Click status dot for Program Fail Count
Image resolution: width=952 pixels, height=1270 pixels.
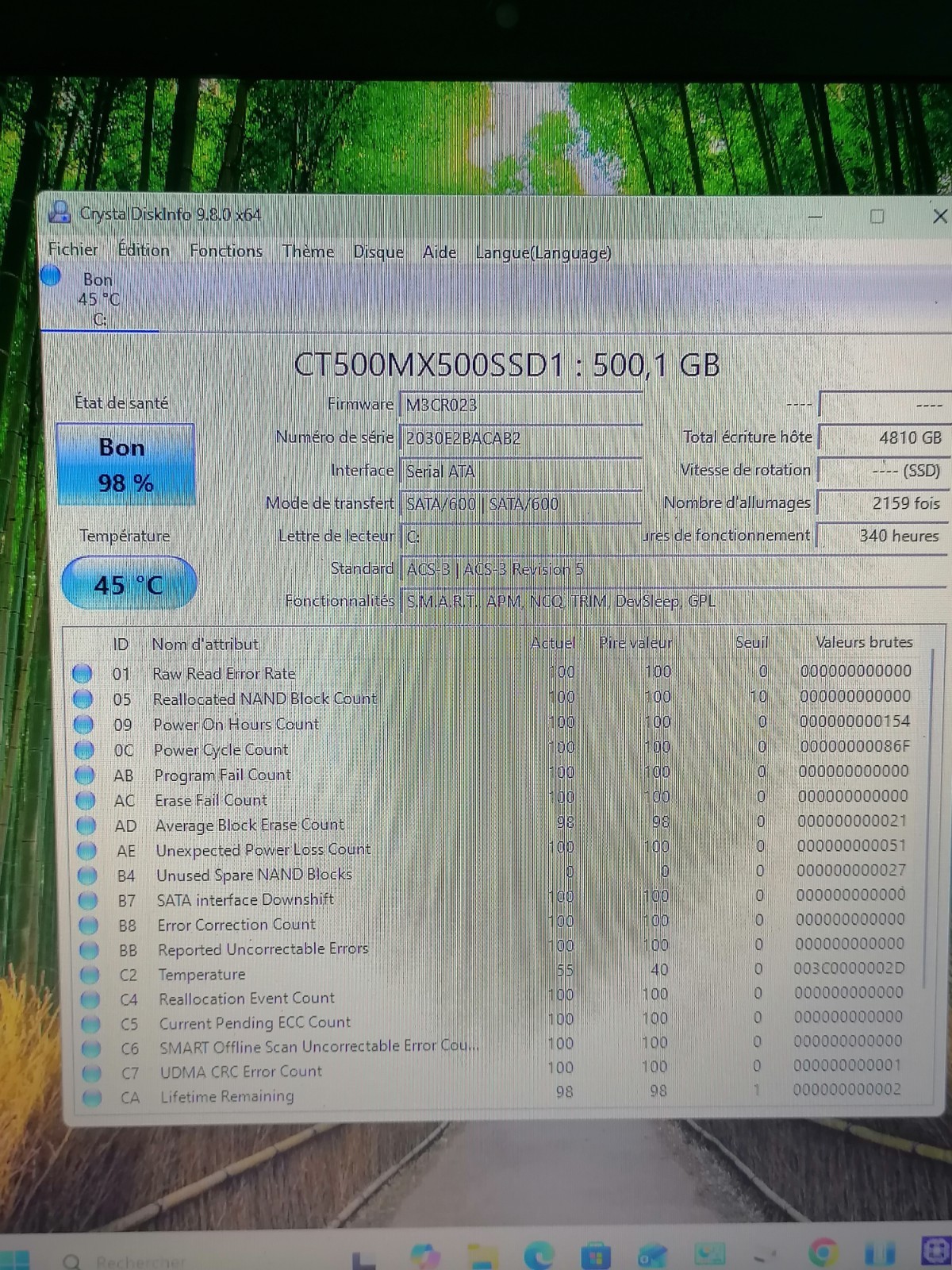(x=85, y=775)
